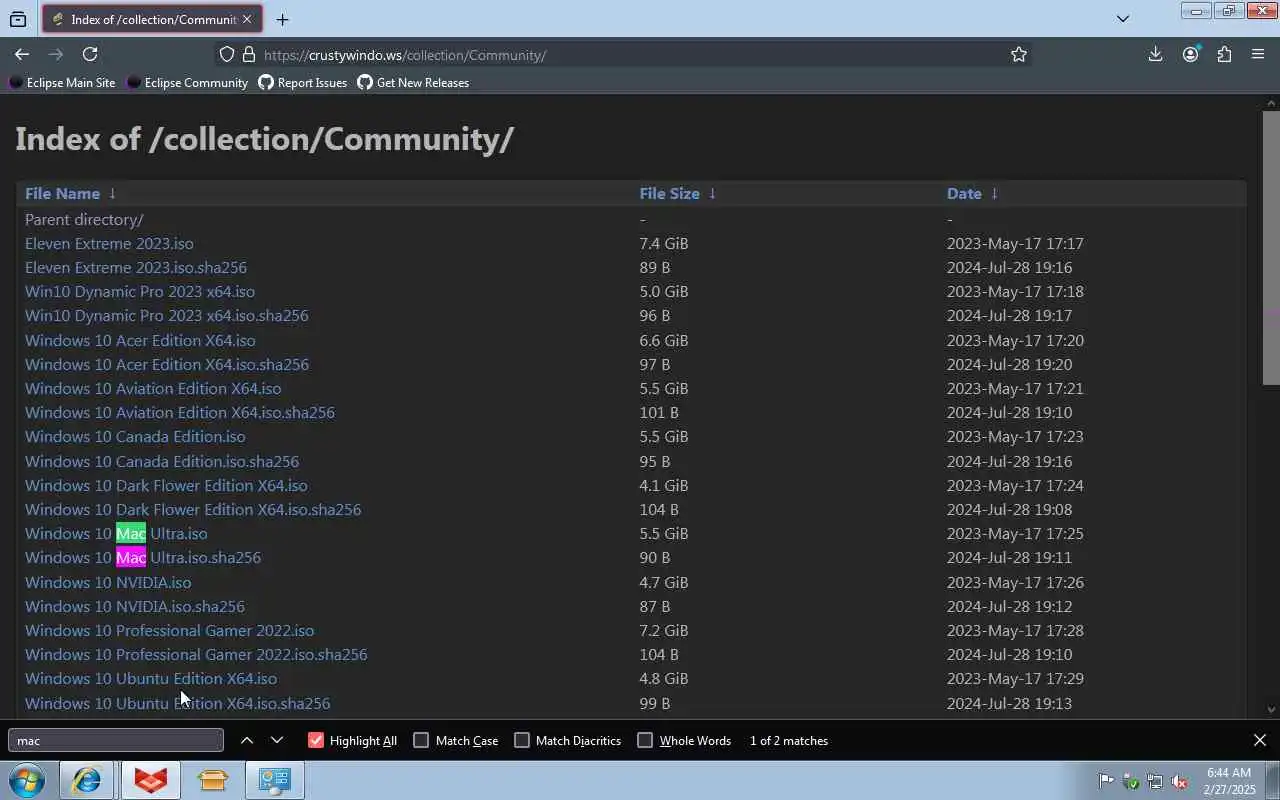Download Eleven Extreme 2023.iso
The width and height of the screenshot is (1280, 800).
pyautogui.click(x=109, y=243)
